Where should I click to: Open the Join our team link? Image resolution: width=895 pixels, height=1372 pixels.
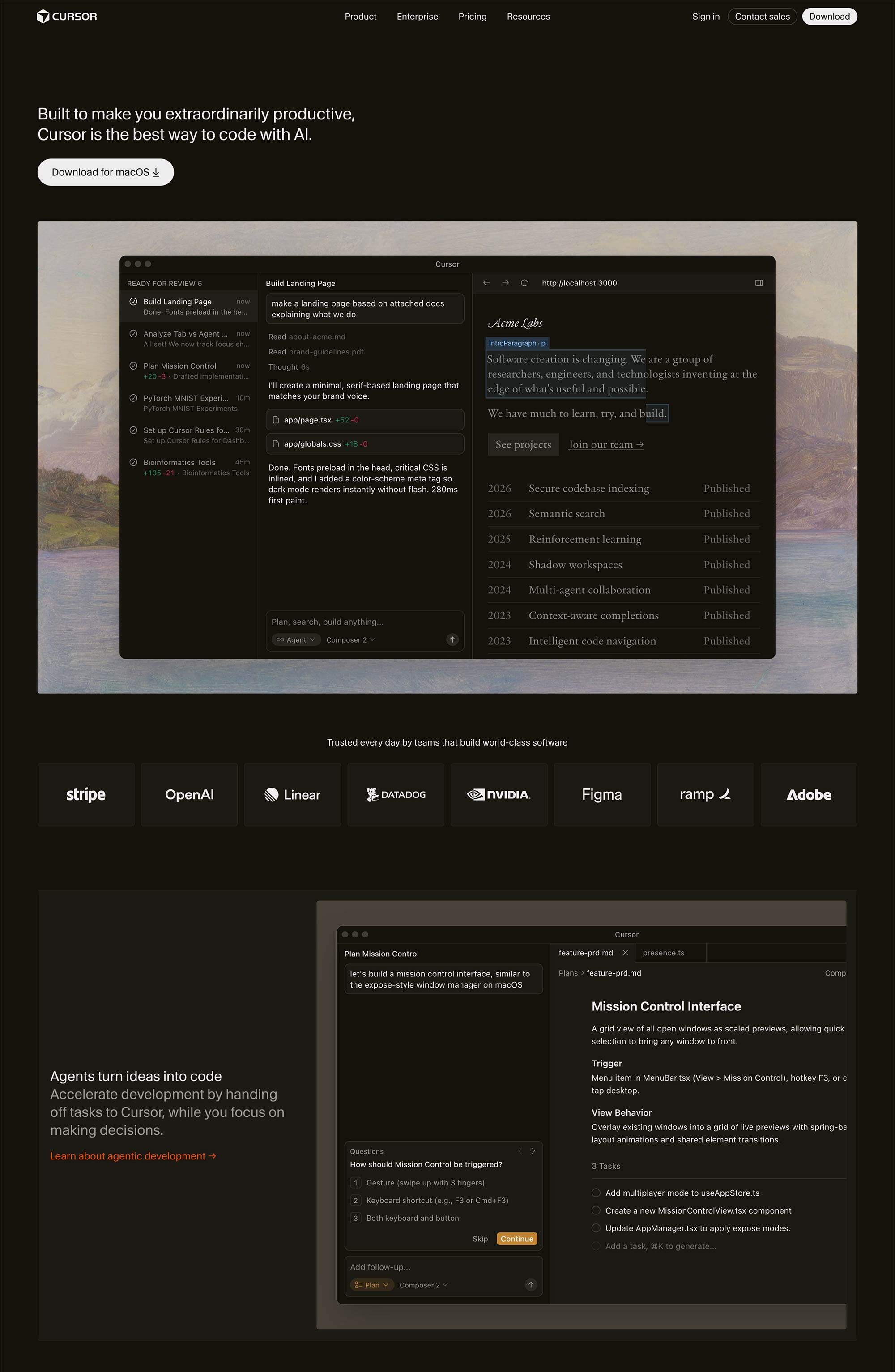[606, 444]
